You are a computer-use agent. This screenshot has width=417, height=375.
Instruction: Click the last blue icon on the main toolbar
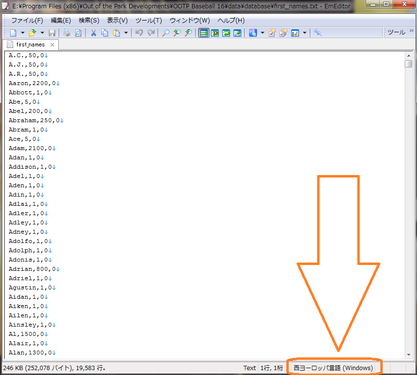(318, 33)
